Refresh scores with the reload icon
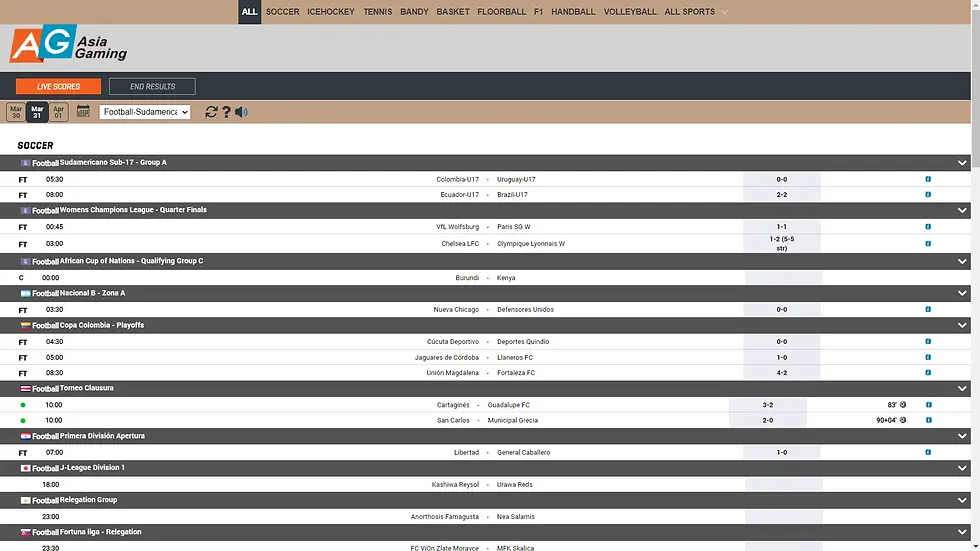Screen dimensions: 980x551 point(211,112)
